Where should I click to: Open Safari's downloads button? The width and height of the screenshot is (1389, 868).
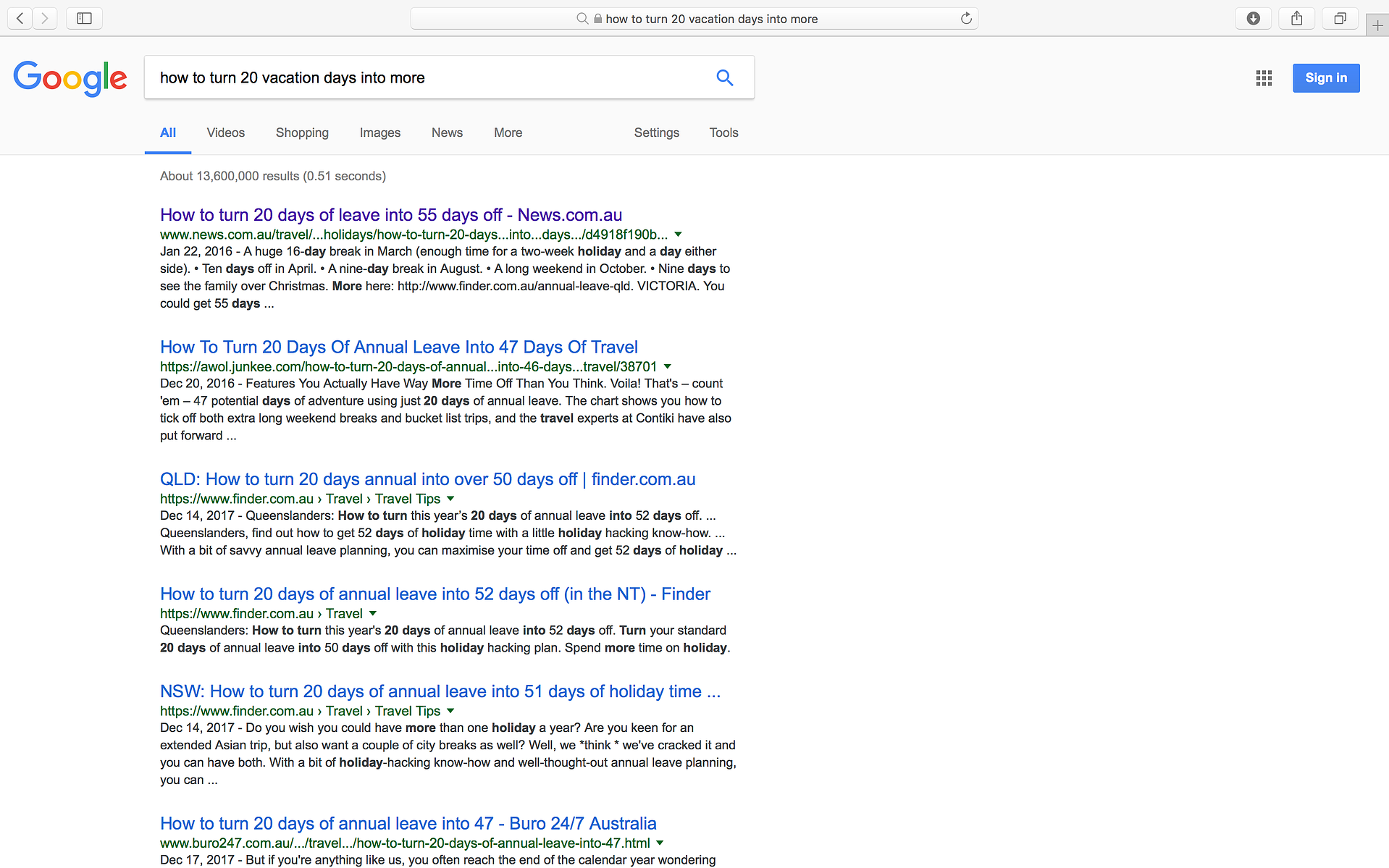[x=1253, y=19]
